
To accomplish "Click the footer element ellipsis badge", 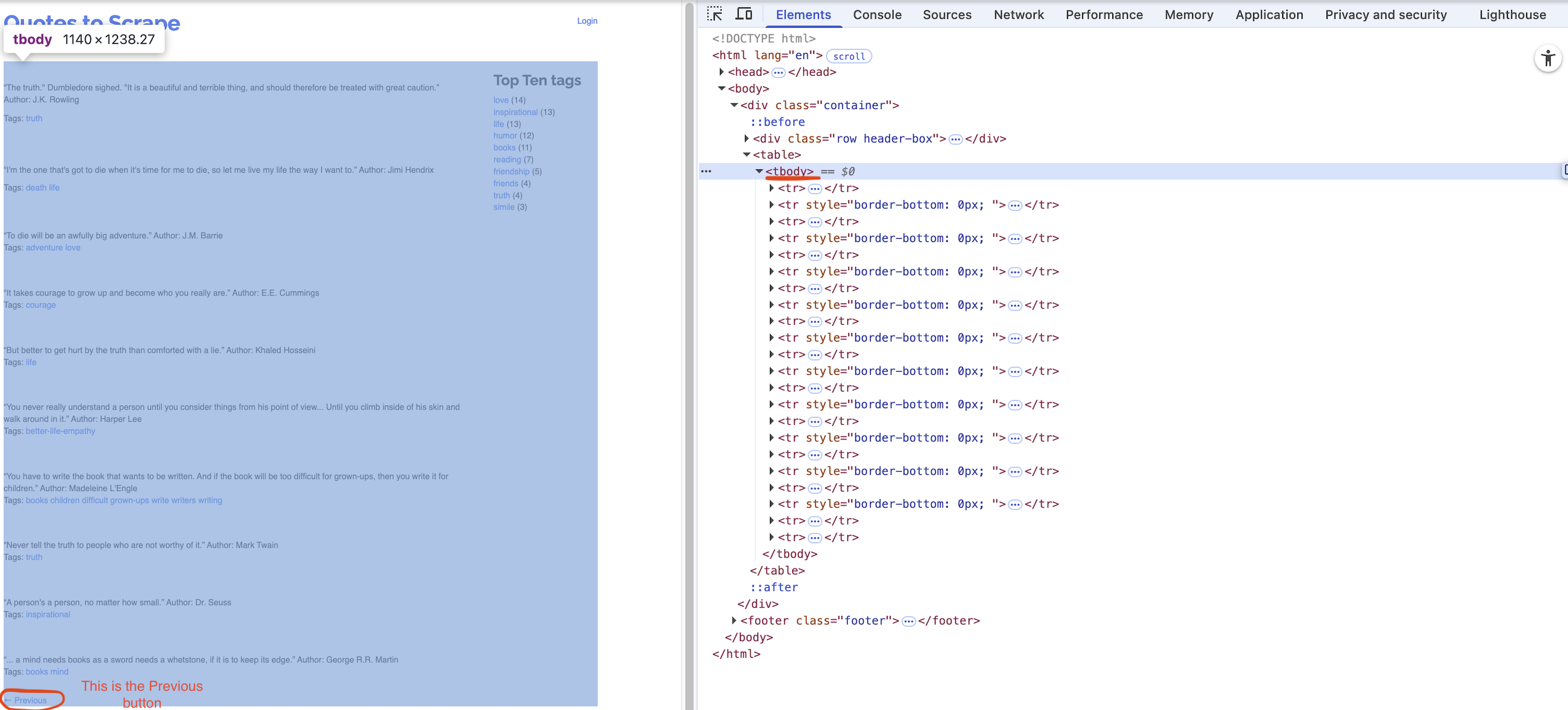I will tap(908, 621).
